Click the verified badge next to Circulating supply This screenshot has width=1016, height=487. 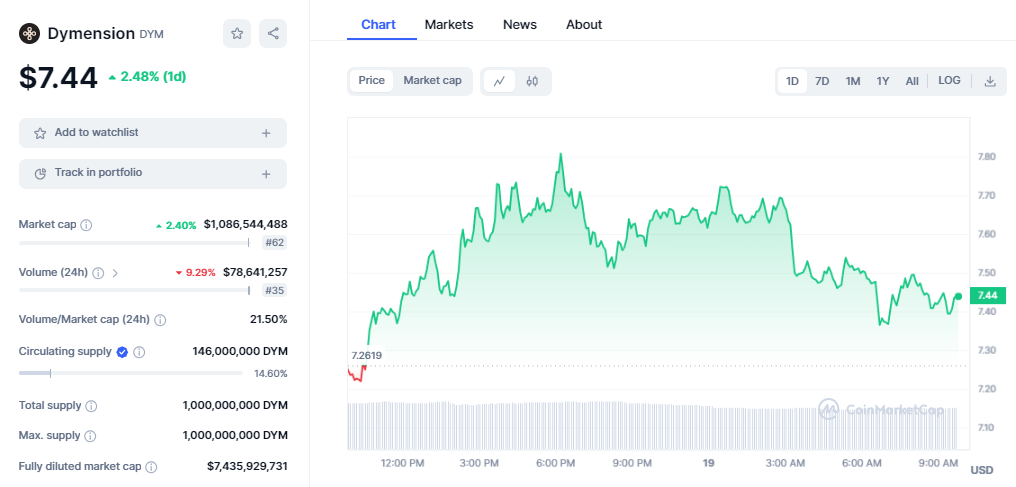click(122, 352)
